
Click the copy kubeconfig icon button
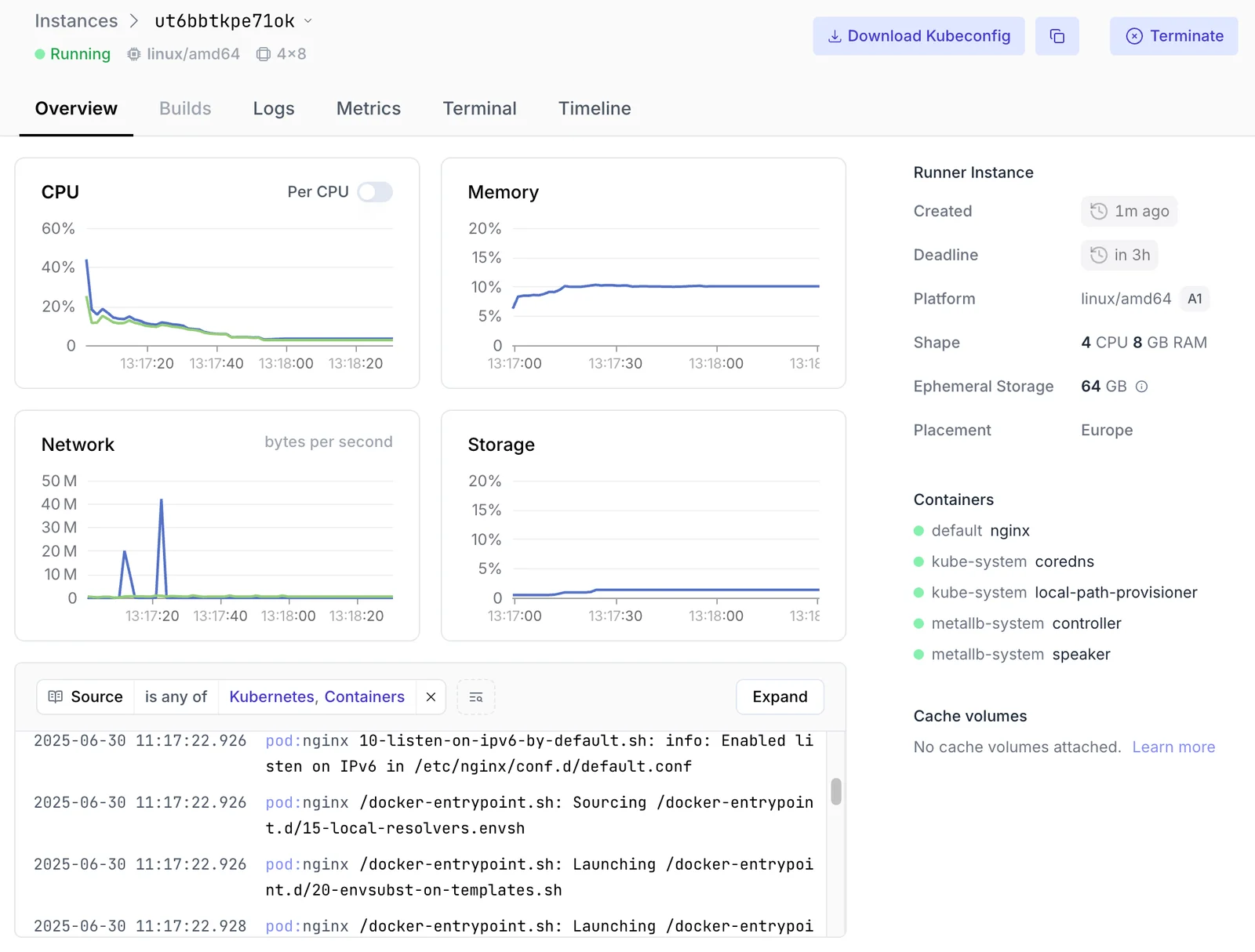point(1057,36)
